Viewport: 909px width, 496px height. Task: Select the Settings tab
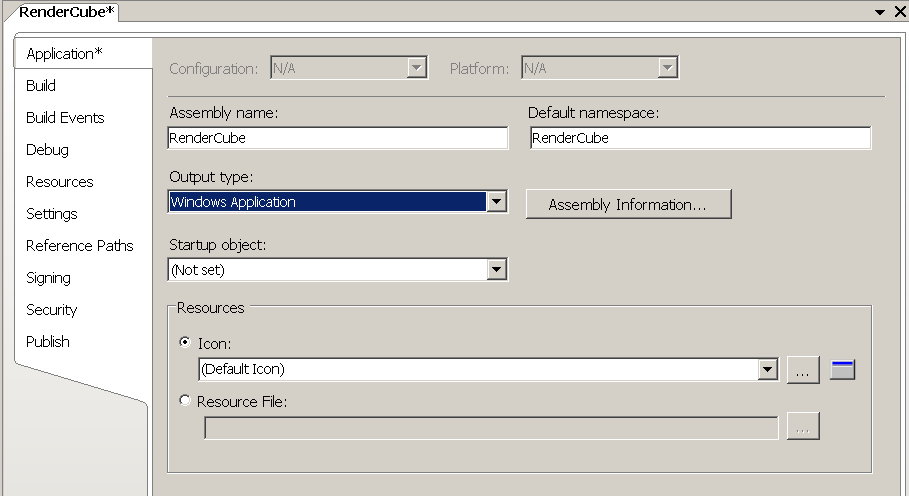pyautogui.click(x=51, y=214)
